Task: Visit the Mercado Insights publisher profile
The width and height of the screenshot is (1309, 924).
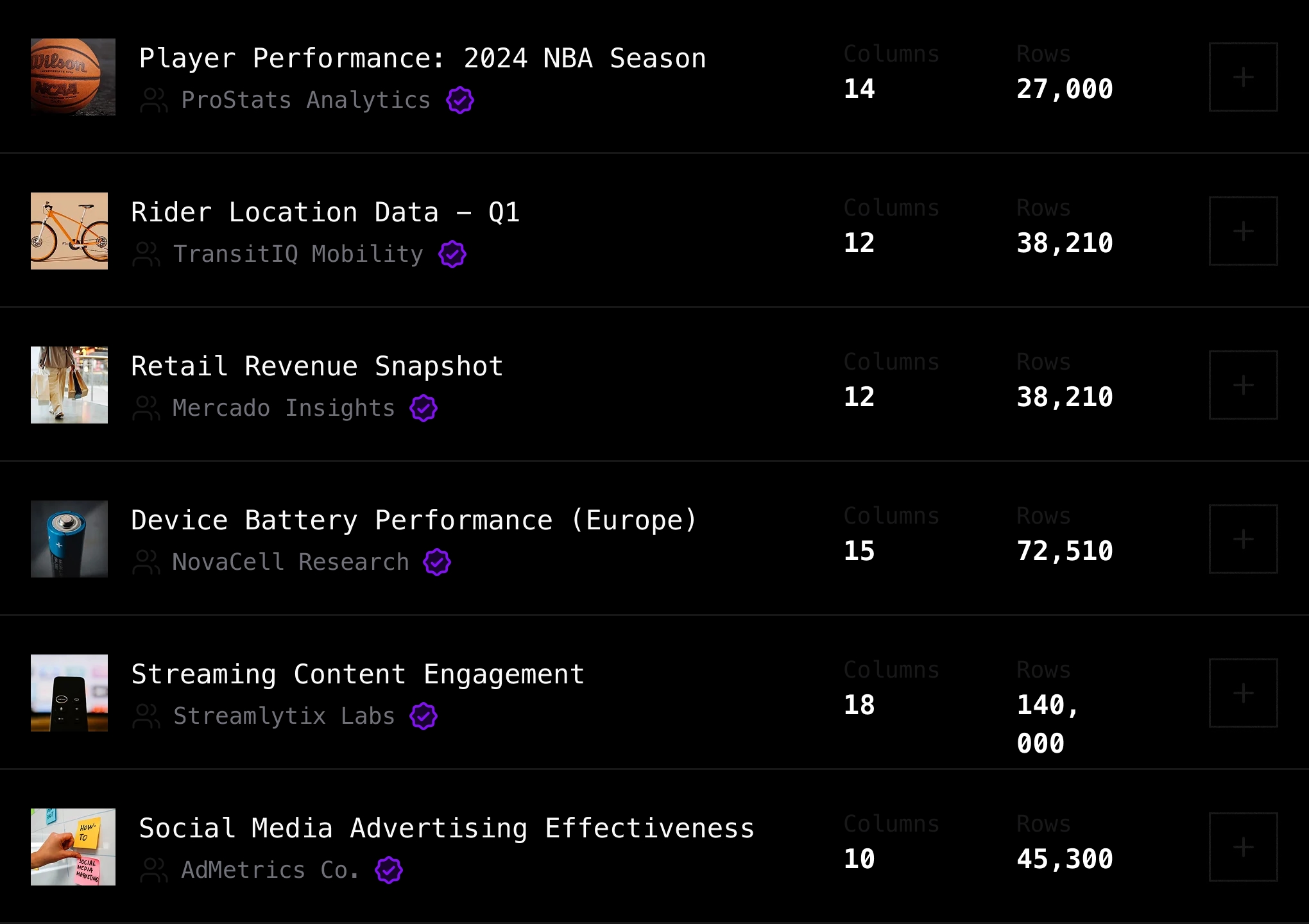Action: [x=284, y=408]
